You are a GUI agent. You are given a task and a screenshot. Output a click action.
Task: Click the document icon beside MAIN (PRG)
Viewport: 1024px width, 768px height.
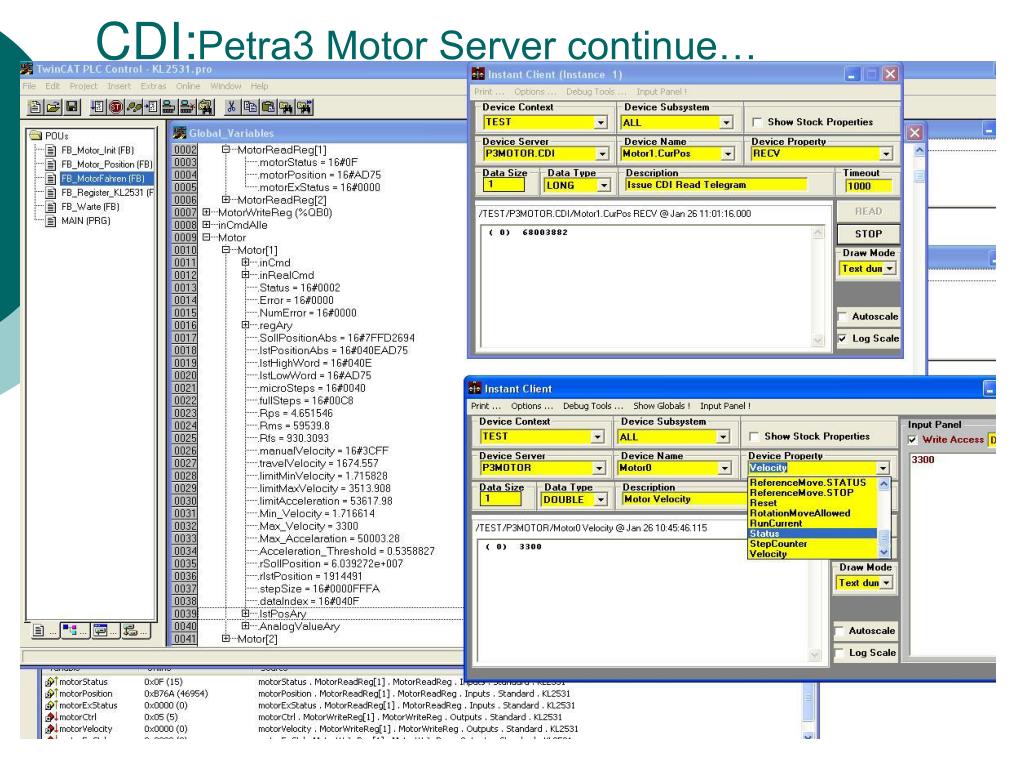[51, 221]
